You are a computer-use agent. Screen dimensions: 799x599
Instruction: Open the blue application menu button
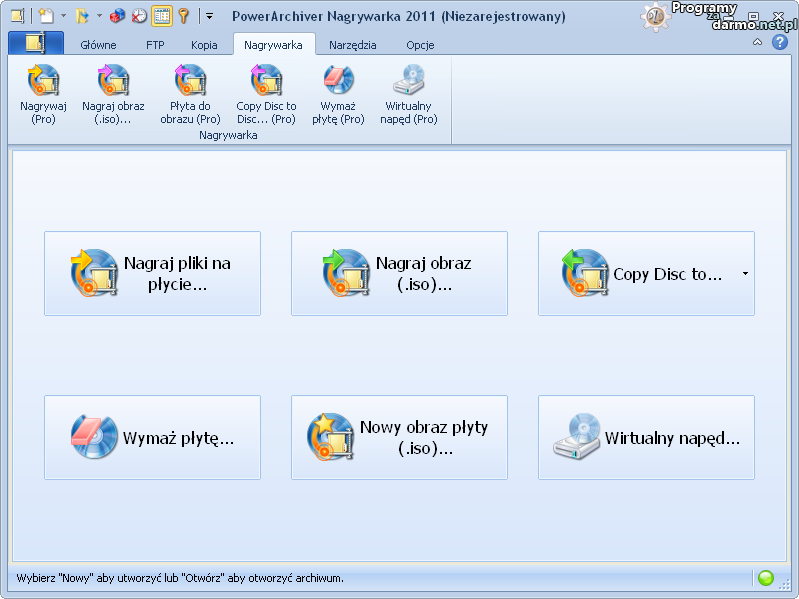tap(35, 43)
